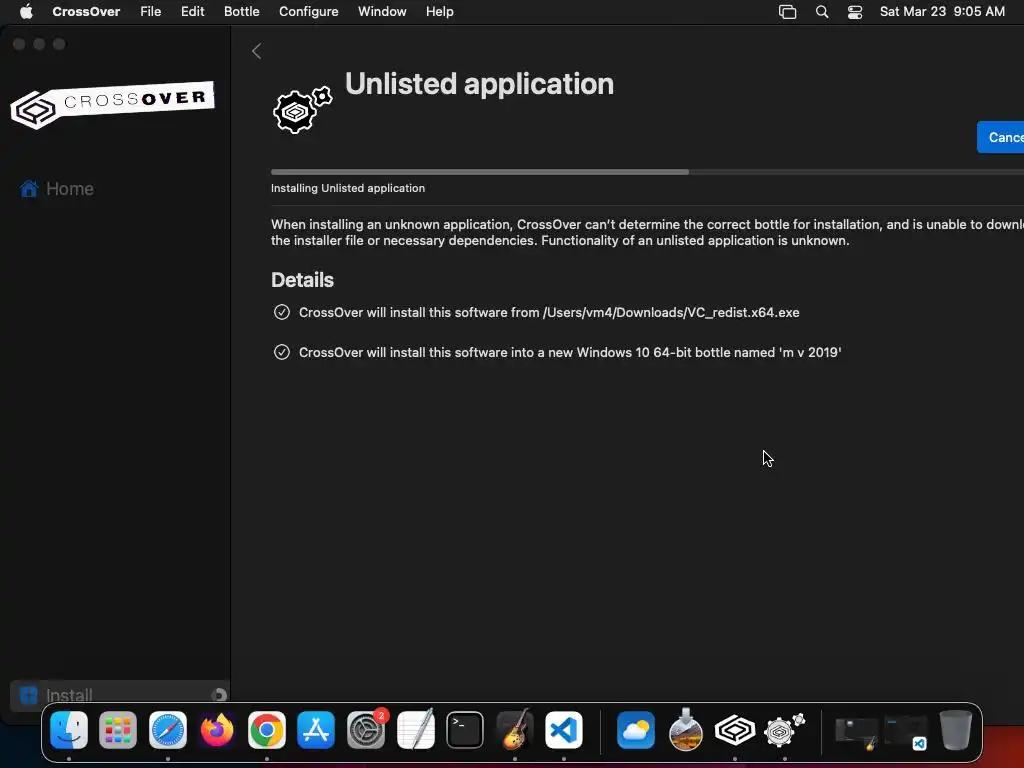Open Launchpad from the Dock
The height and width of the screenshot is (768, 1024).
coord(118,730)
